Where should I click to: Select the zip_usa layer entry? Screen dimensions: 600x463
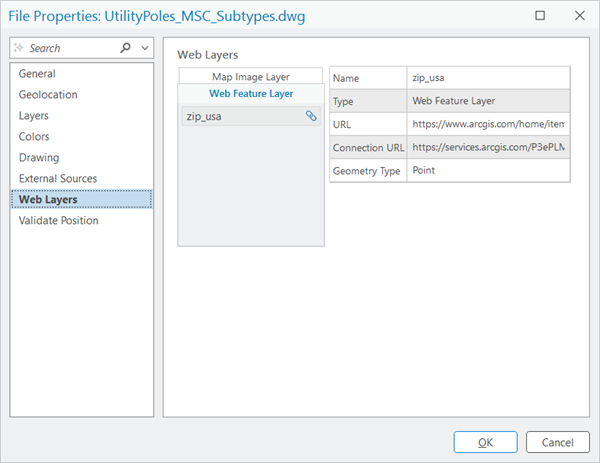240,117
